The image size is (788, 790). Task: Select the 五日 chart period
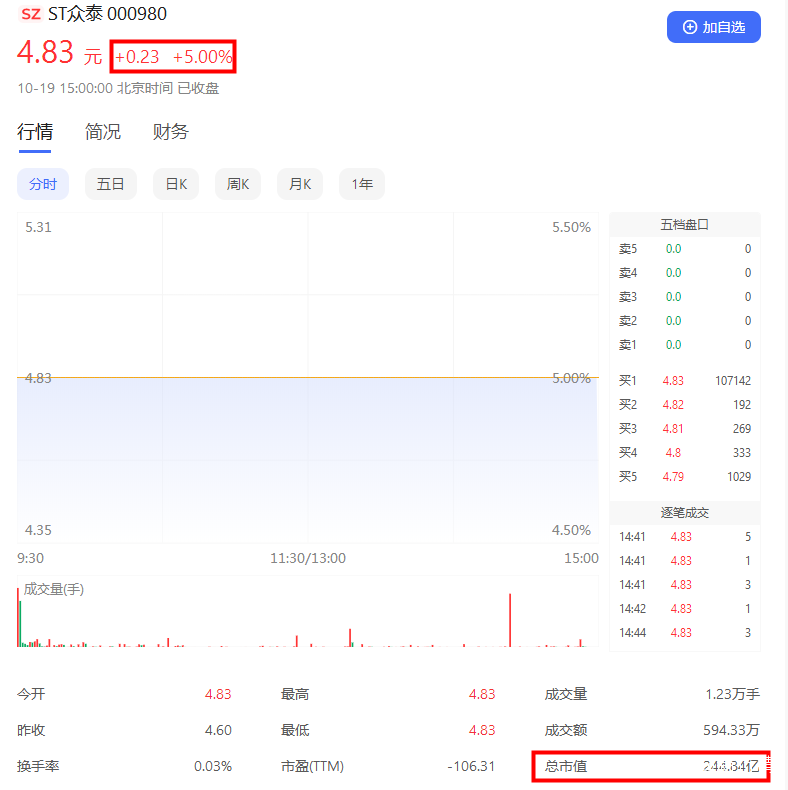pos(110,184)
